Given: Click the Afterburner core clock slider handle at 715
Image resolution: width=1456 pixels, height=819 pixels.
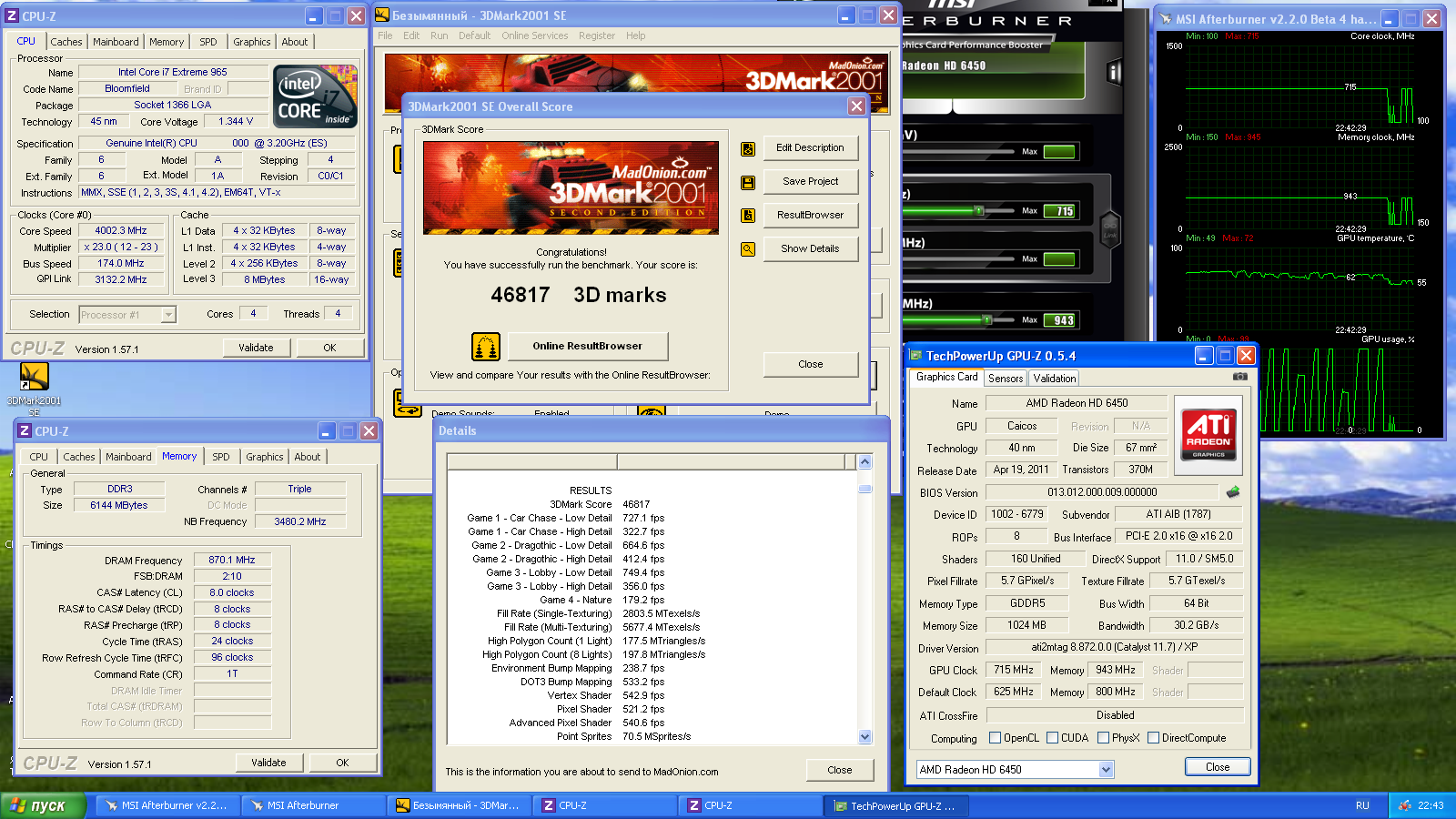Looking at the screenshot, I should point(978,211).
